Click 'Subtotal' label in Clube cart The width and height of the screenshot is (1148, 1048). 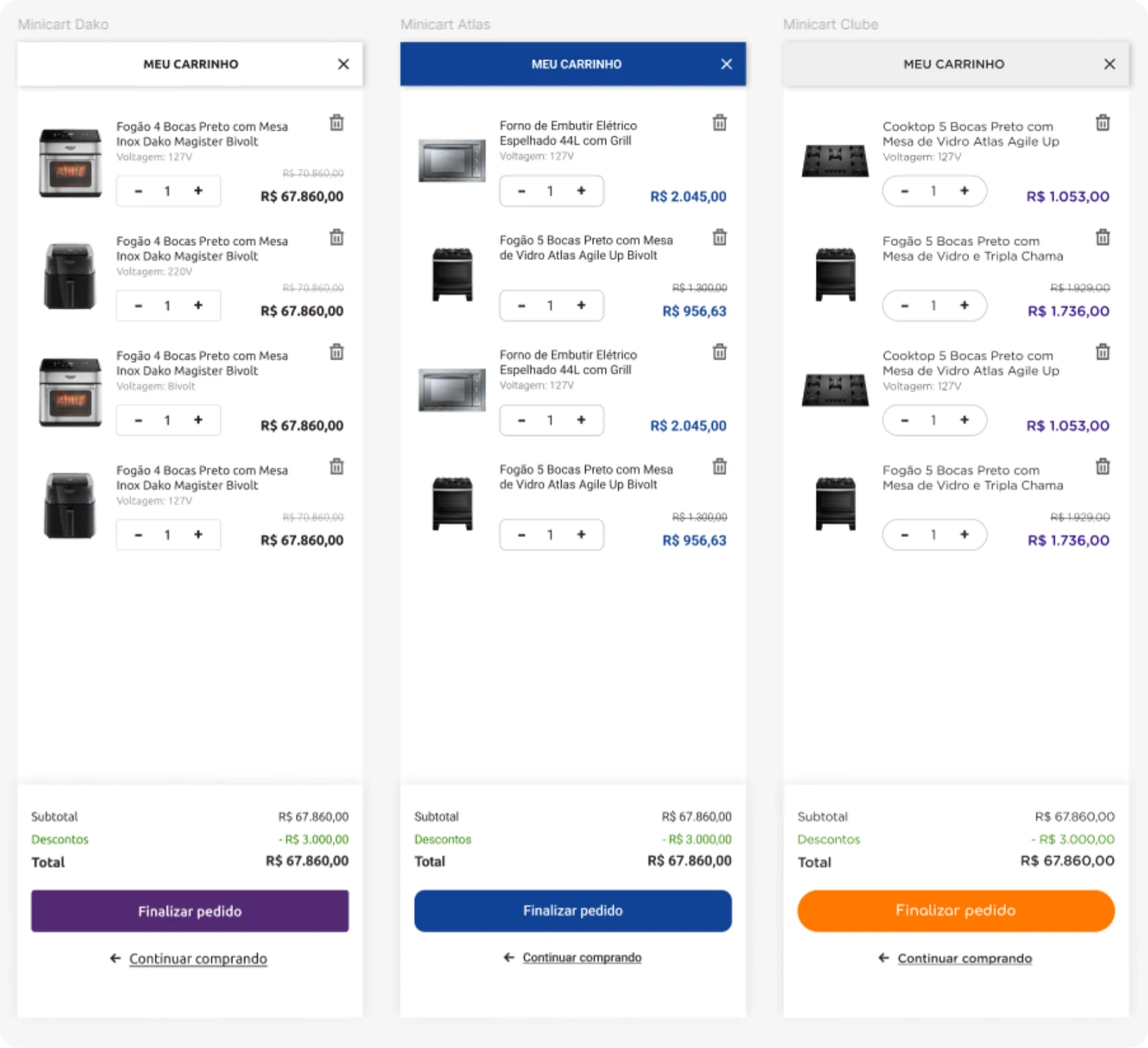(822, 817)
